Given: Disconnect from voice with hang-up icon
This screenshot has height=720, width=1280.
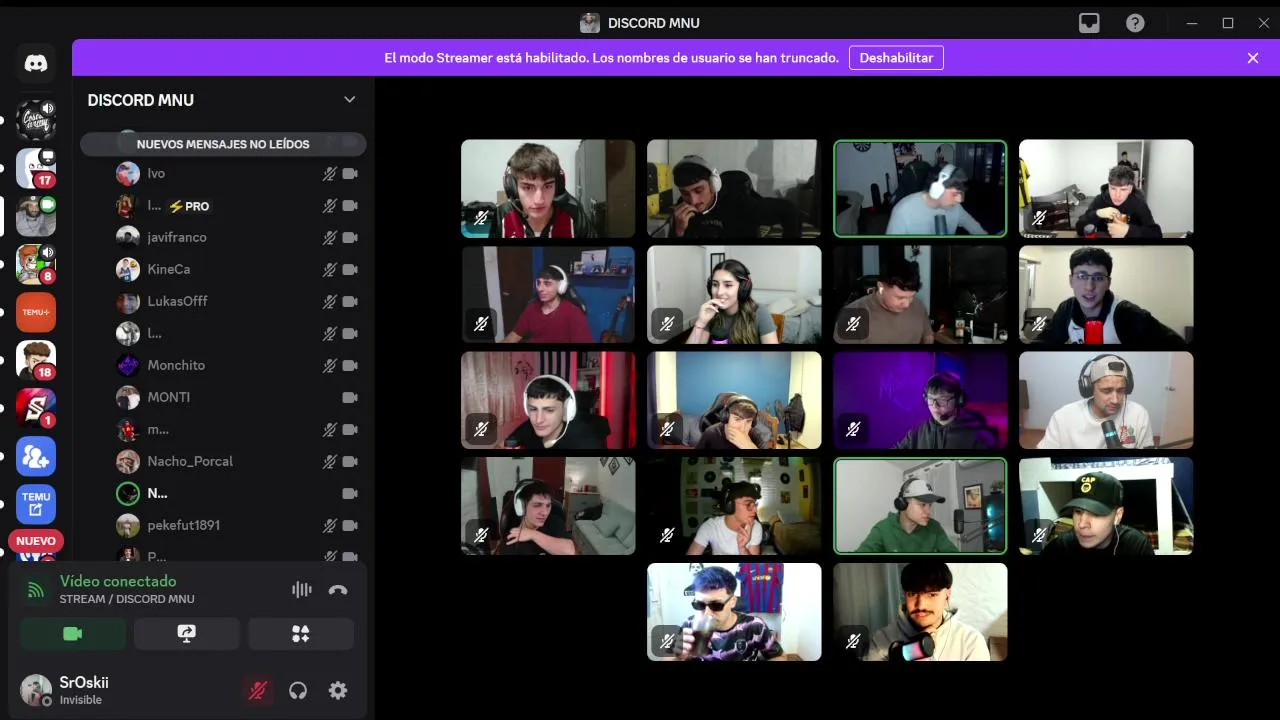Looking at the screenshot, I should [x=338, y=589].
